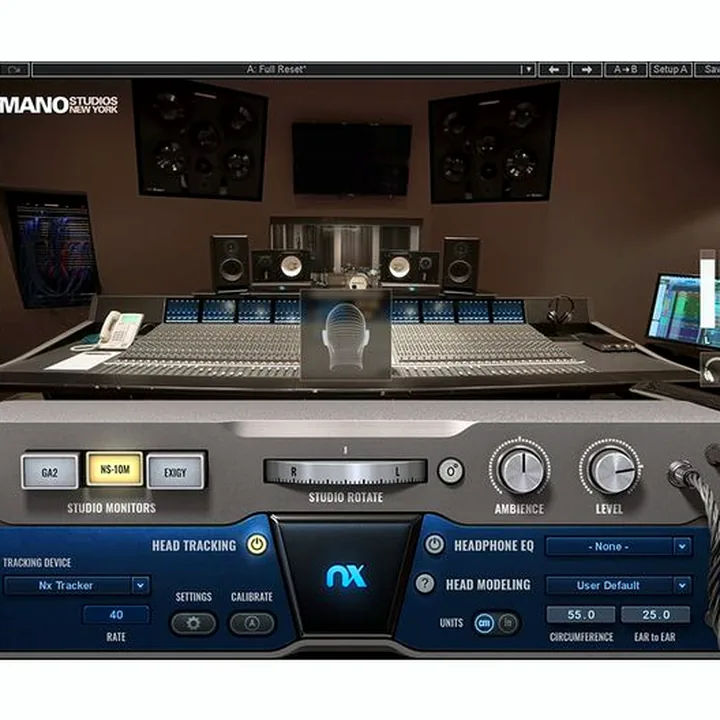Reset studio rotation with 0° button
Screen dimensions: 720x720
pyautogui.click(x=451, y=471)
